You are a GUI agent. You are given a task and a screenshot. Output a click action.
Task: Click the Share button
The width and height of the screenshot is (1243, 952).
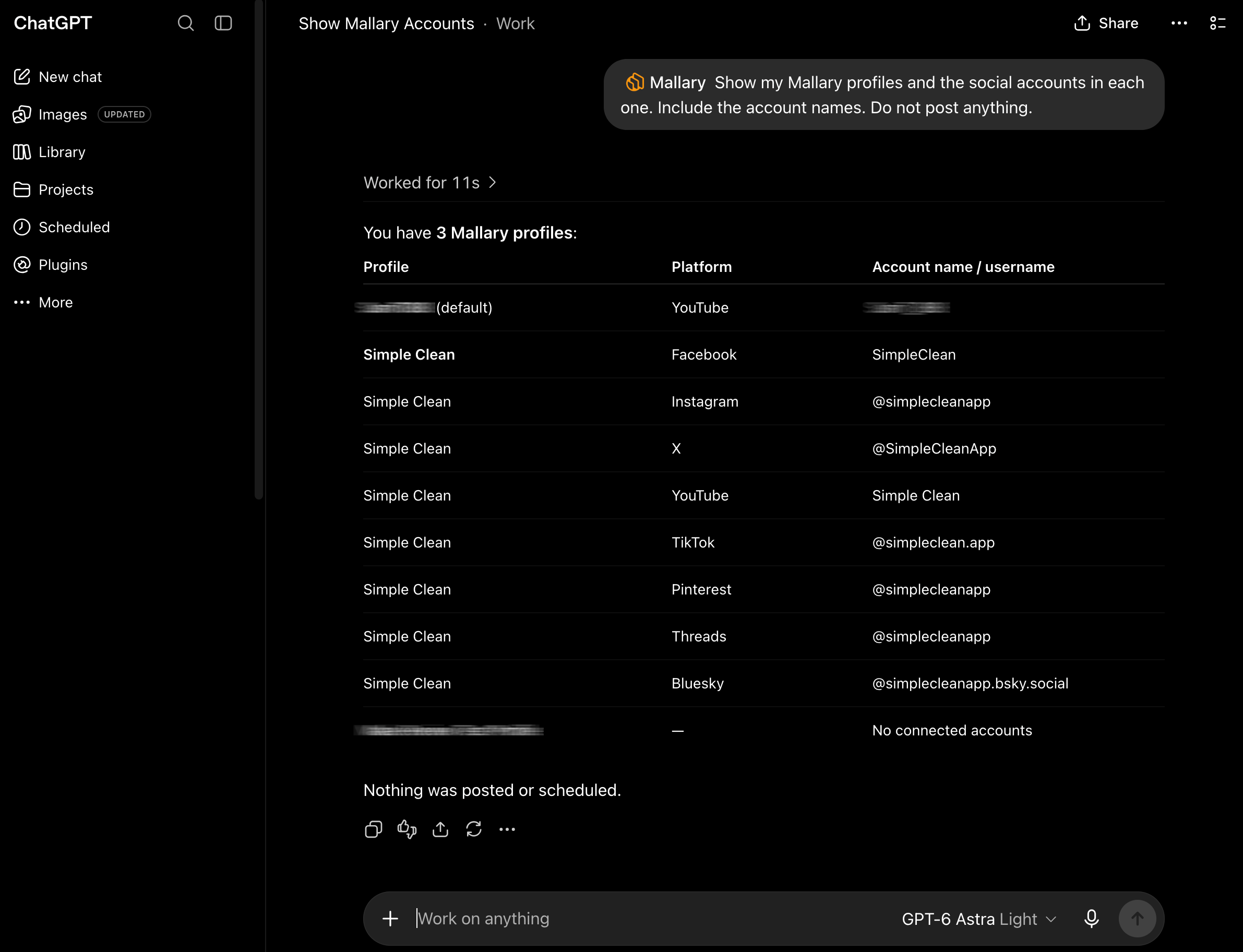(x=1106, y=23)
